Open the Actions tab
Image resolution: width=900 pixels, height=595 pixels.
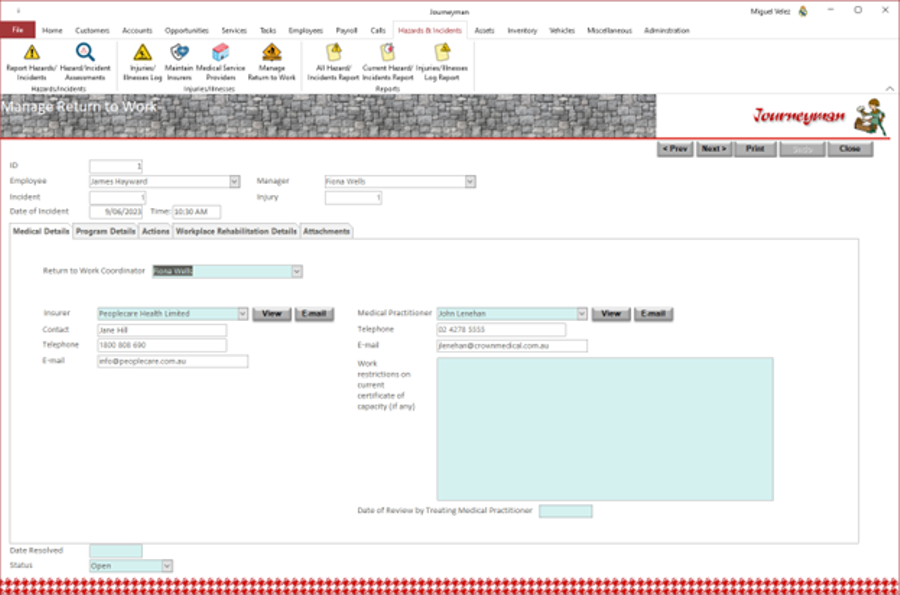click(x=156, y=231)
